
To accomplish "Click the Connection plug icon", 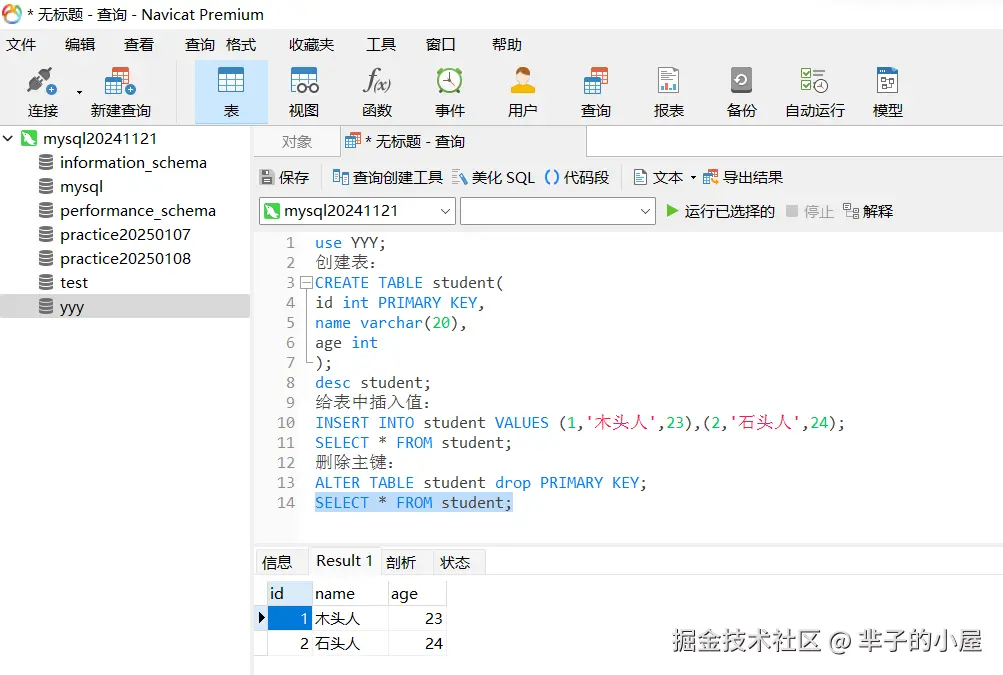I will [42, 82].
